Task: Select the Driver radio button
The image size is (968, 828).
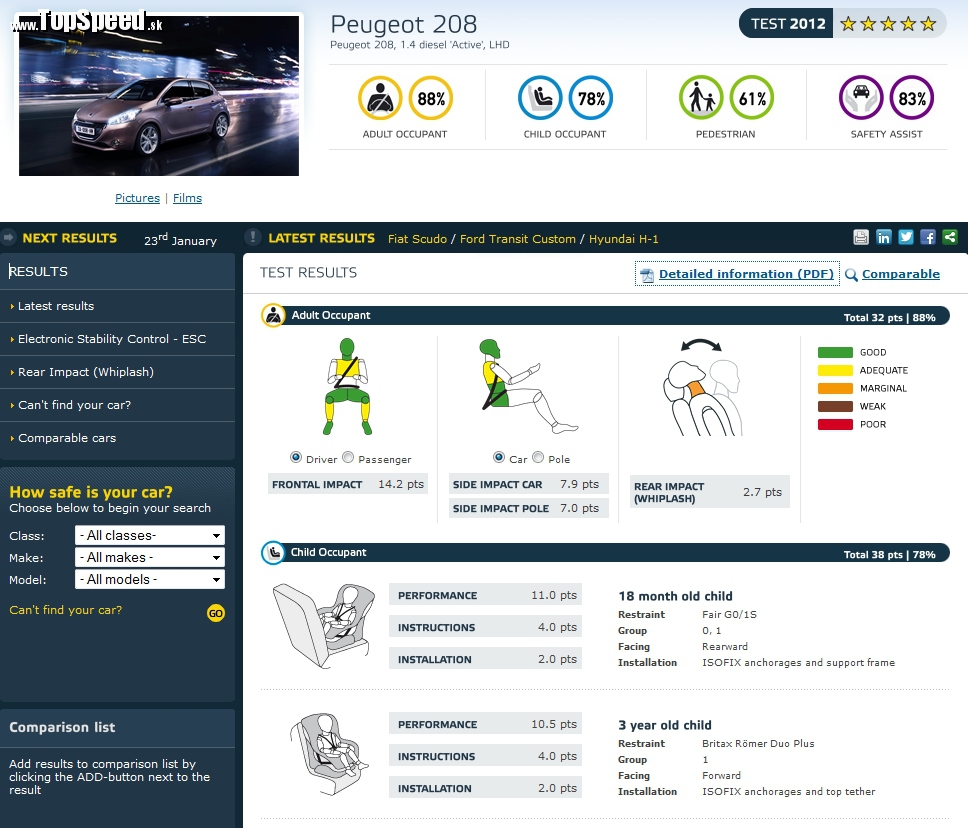Action: [x=296, y=458]
